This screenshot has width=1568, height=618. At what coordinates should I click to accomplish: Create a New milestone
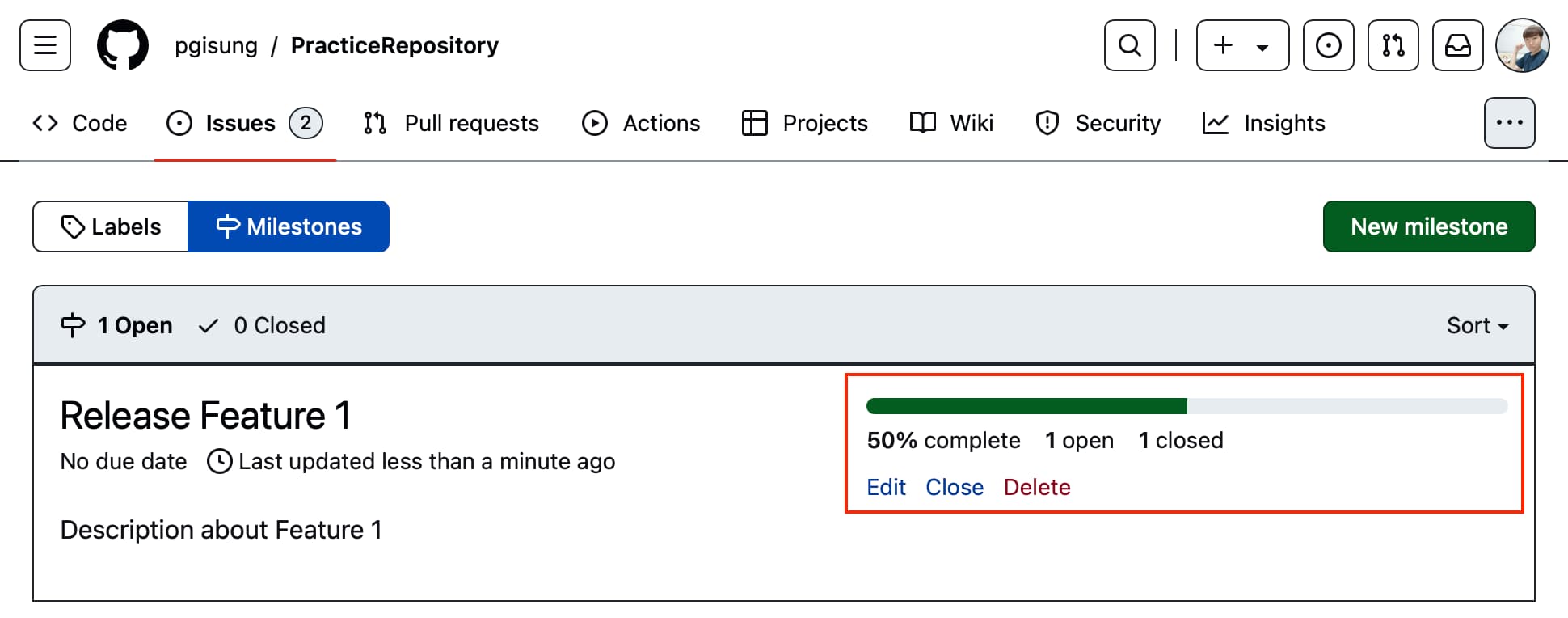tap(1429, 226)
